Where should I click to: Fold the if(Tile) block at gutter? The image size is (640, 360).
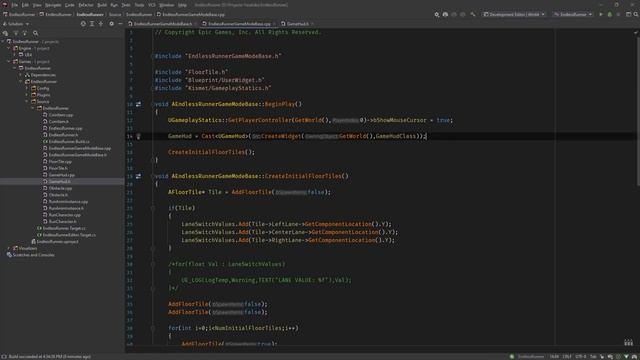[153, 208]
